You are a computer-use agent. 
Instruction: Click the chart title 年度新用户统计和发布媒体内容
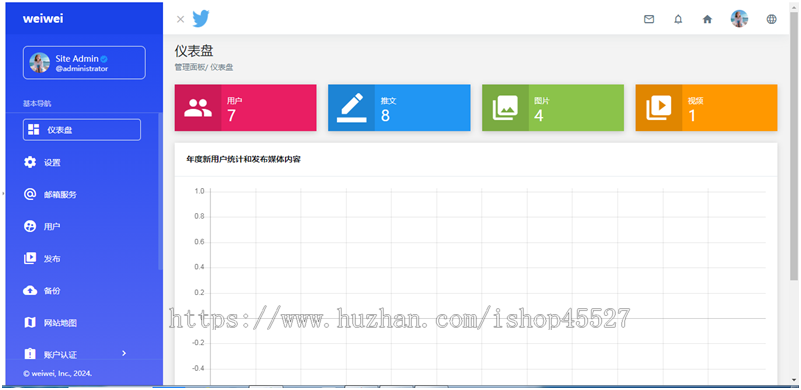tap(244, 159)
